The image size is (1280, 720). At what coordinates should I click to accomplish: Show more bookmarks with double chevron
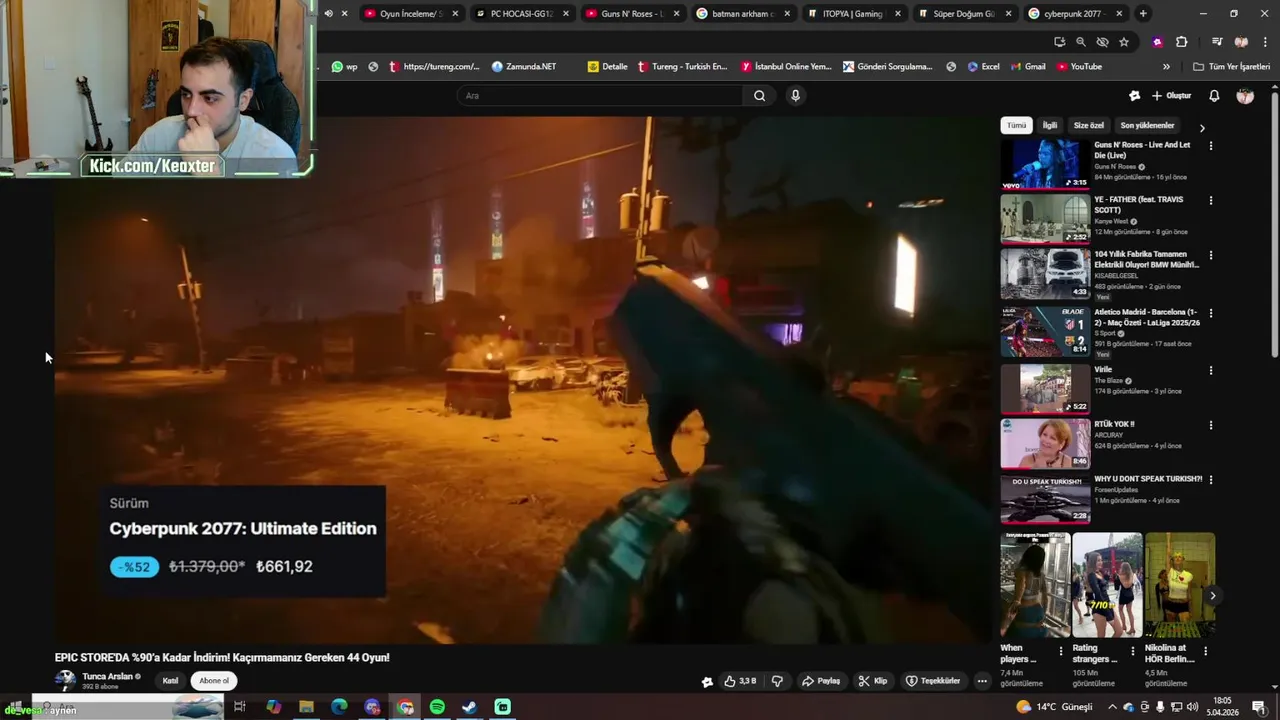(1166, 67)
